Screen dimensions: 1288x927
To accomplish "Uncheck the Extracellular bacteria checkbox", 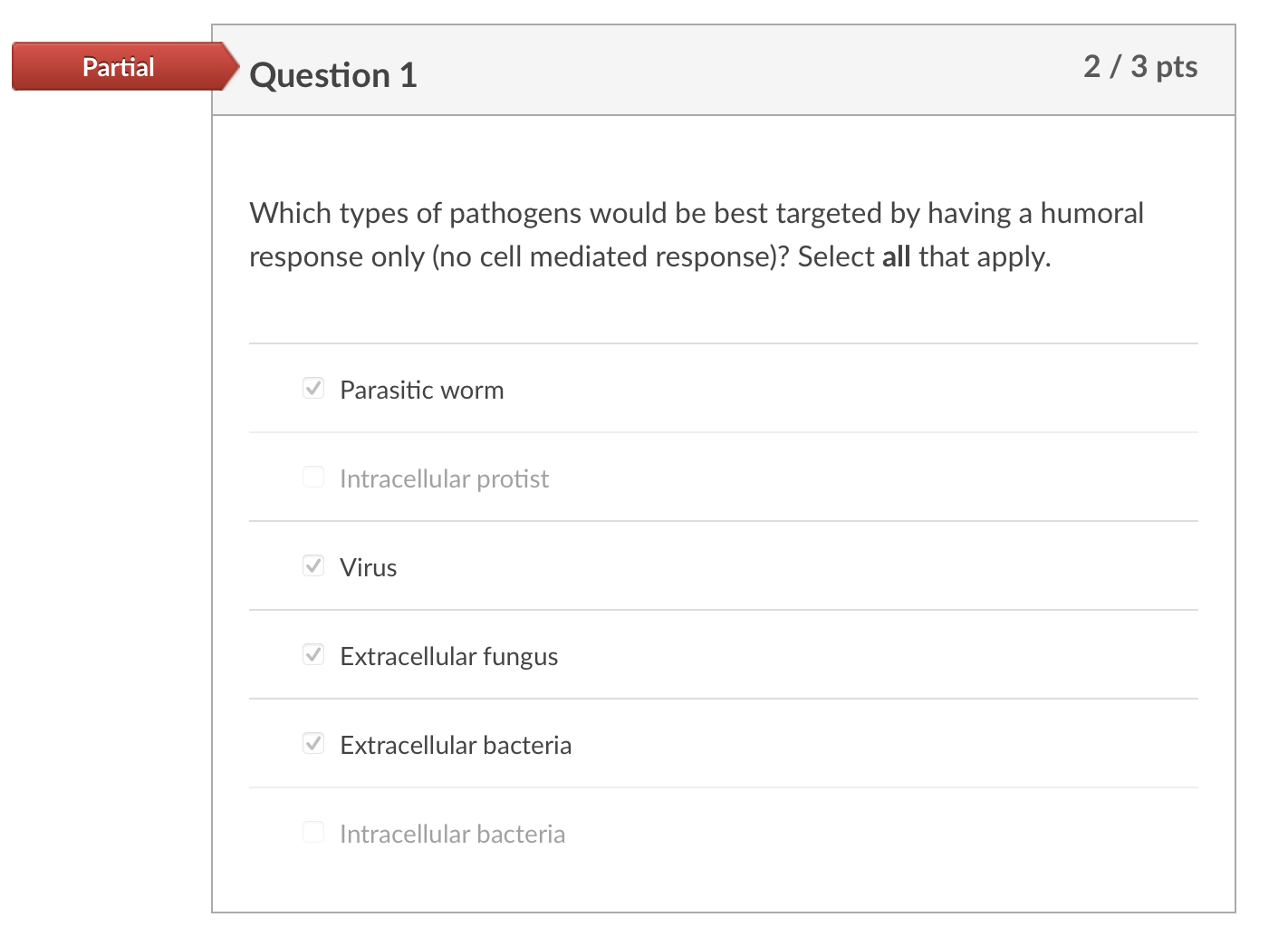I will coord(313,744).
